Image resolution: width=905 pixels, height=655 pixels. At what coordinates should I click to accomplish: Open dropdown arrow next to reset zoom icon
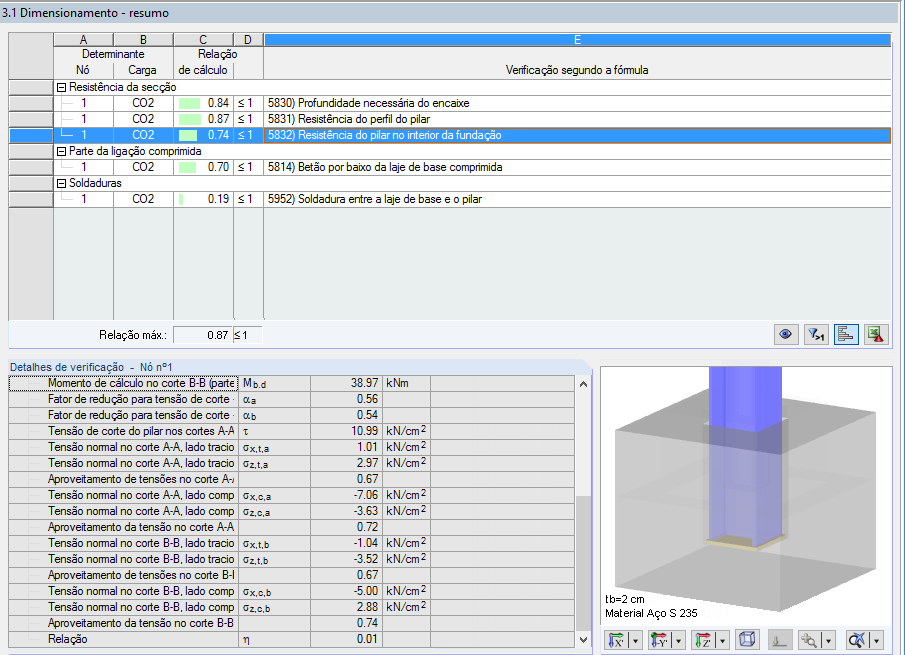click(x=877, y=640)
